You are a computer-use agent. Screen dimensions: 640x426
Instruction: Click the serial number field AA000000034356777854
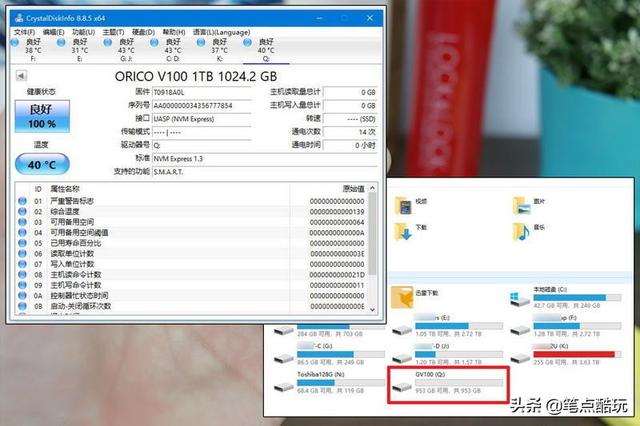click(202, 106)
